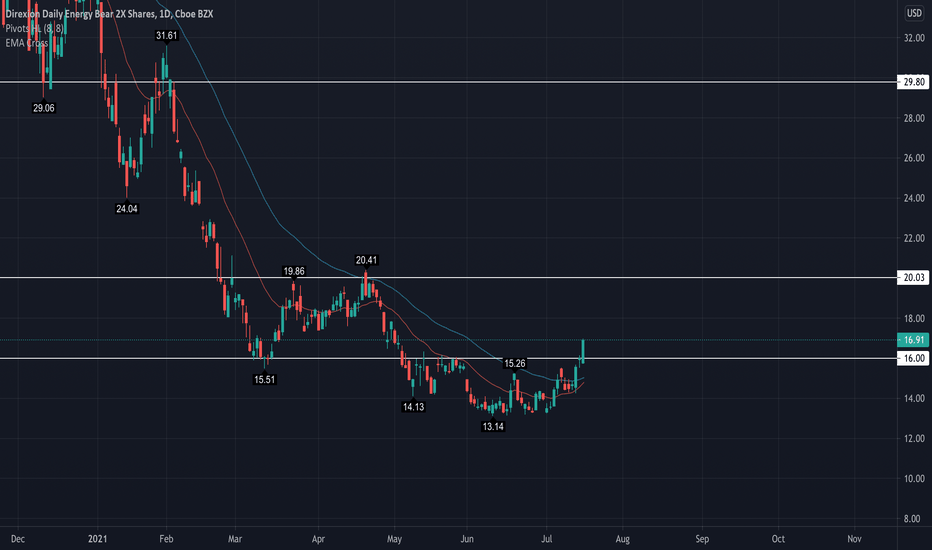The width and height of the screenshot is (932, 550).
Task: Click the 16.00 horizontal line price label
Action: (x=913, y=358)
